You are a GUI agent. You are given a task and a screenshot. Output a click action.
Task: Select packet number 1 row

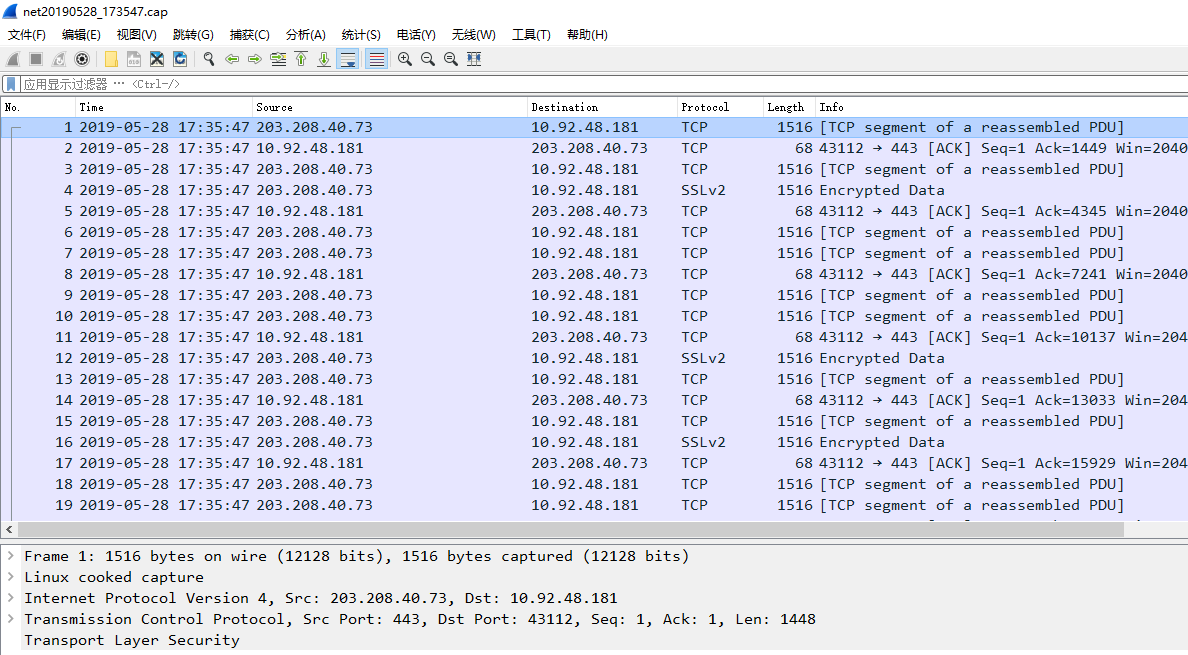(x=594, y=127)
